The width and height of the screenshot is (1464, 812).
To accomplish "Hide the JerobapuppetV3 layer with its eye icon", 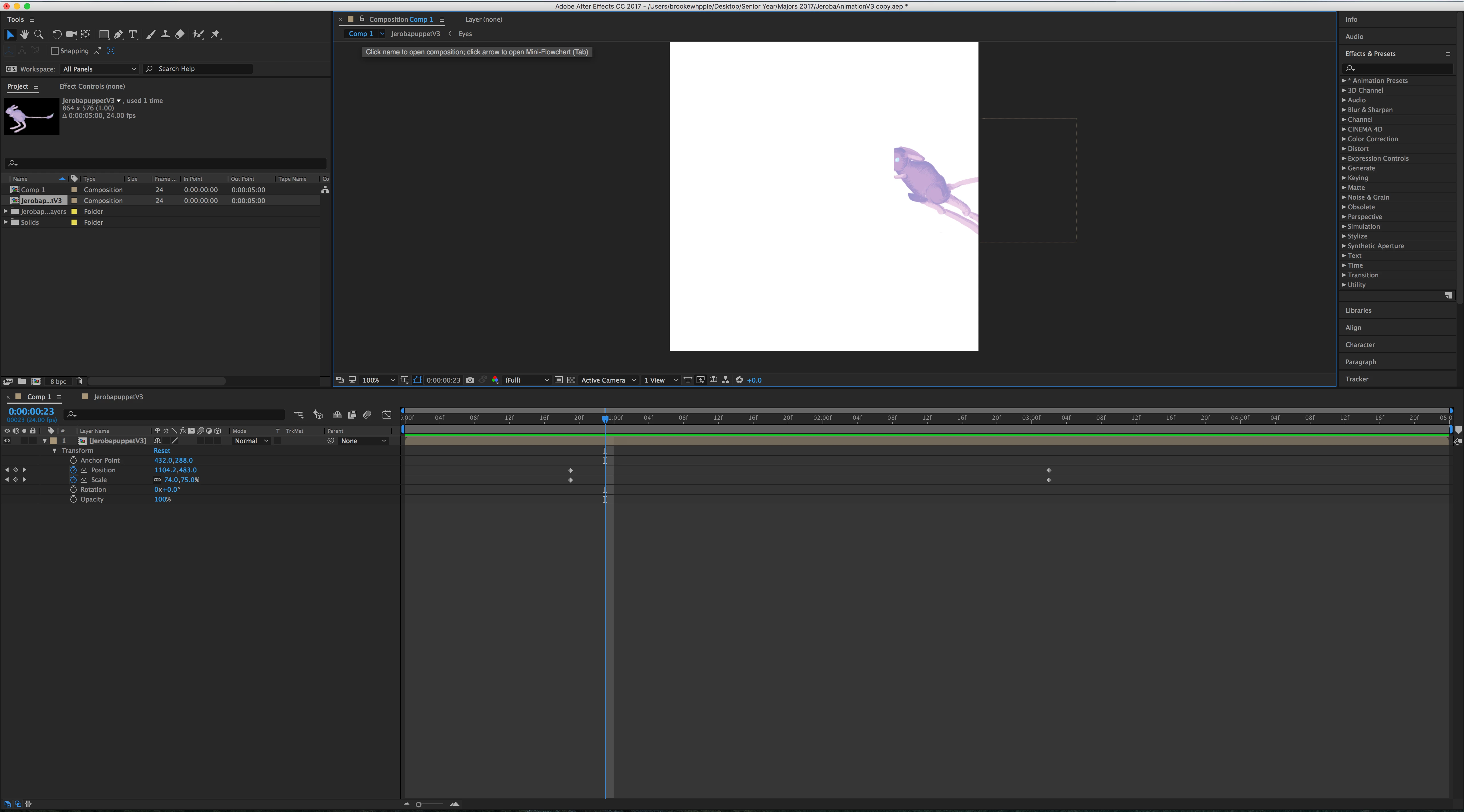I will tap(7, 441).
